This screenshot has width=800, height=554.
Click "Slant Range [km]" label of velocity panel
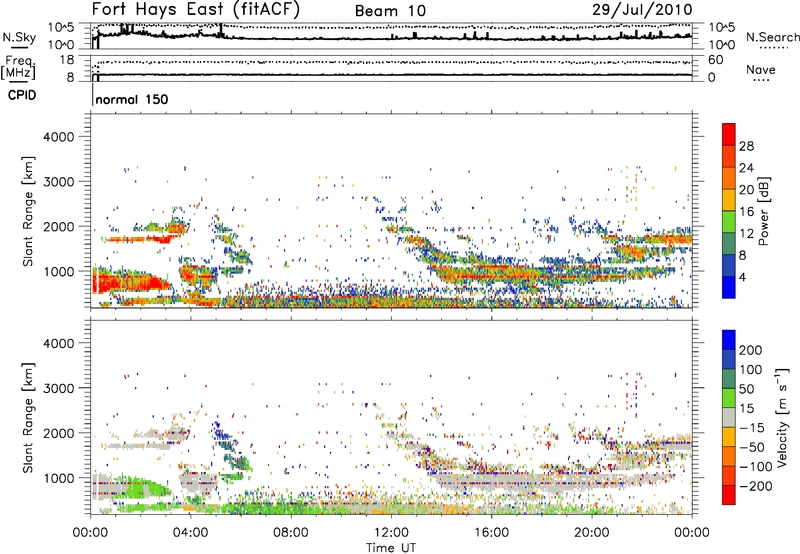[28, 418]
